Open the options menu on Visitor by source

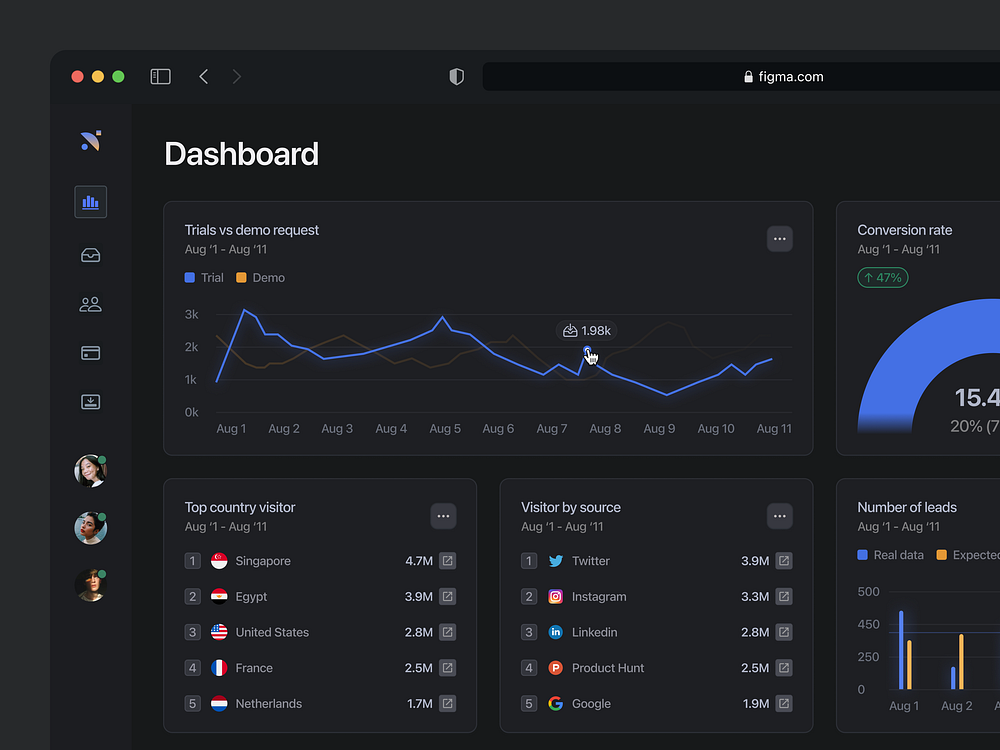779,515
